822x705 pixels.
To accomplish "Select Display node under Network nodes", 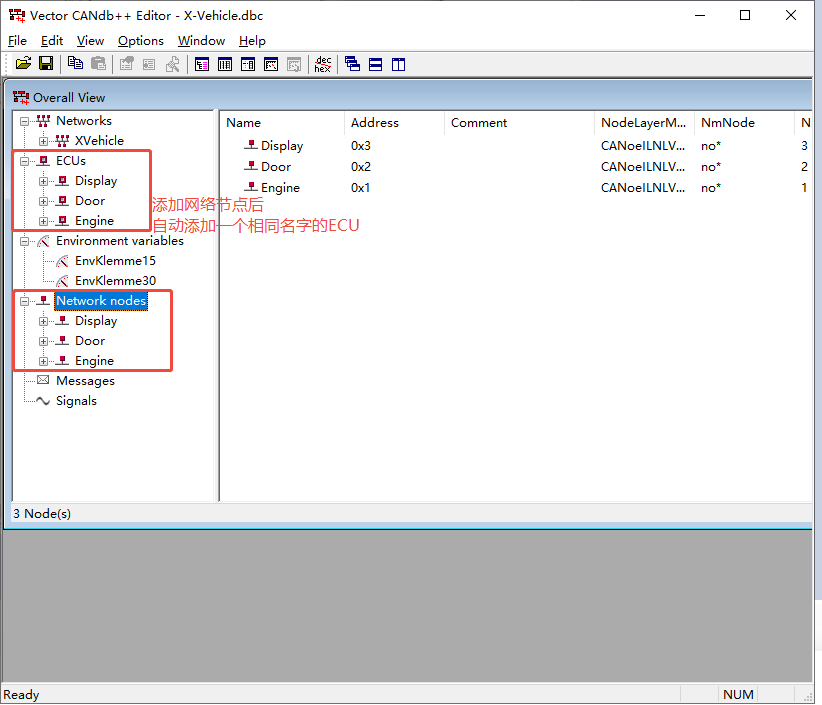I will point(96,320).
